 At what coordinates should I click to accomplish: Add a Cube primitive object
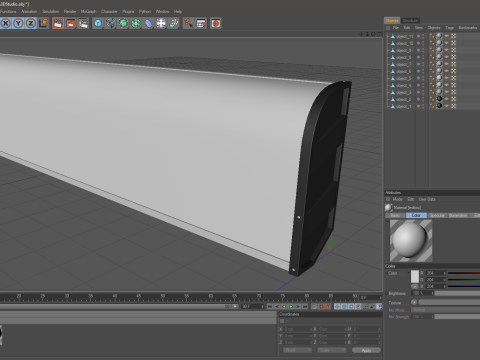(x=98, y=23)
